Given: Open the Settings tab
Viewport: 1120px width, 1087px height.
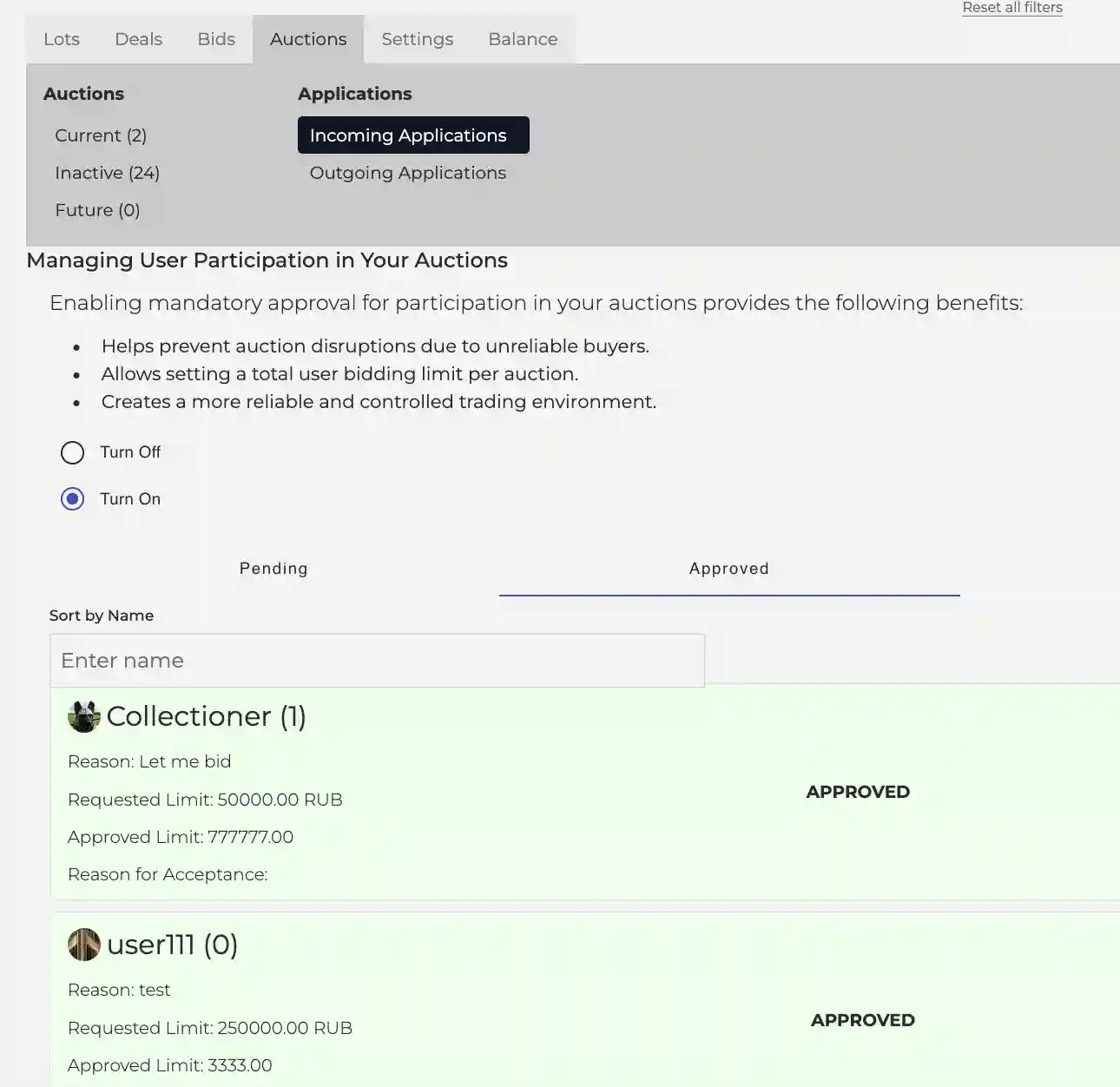Looking at the screenshot, I should (417, 39).
